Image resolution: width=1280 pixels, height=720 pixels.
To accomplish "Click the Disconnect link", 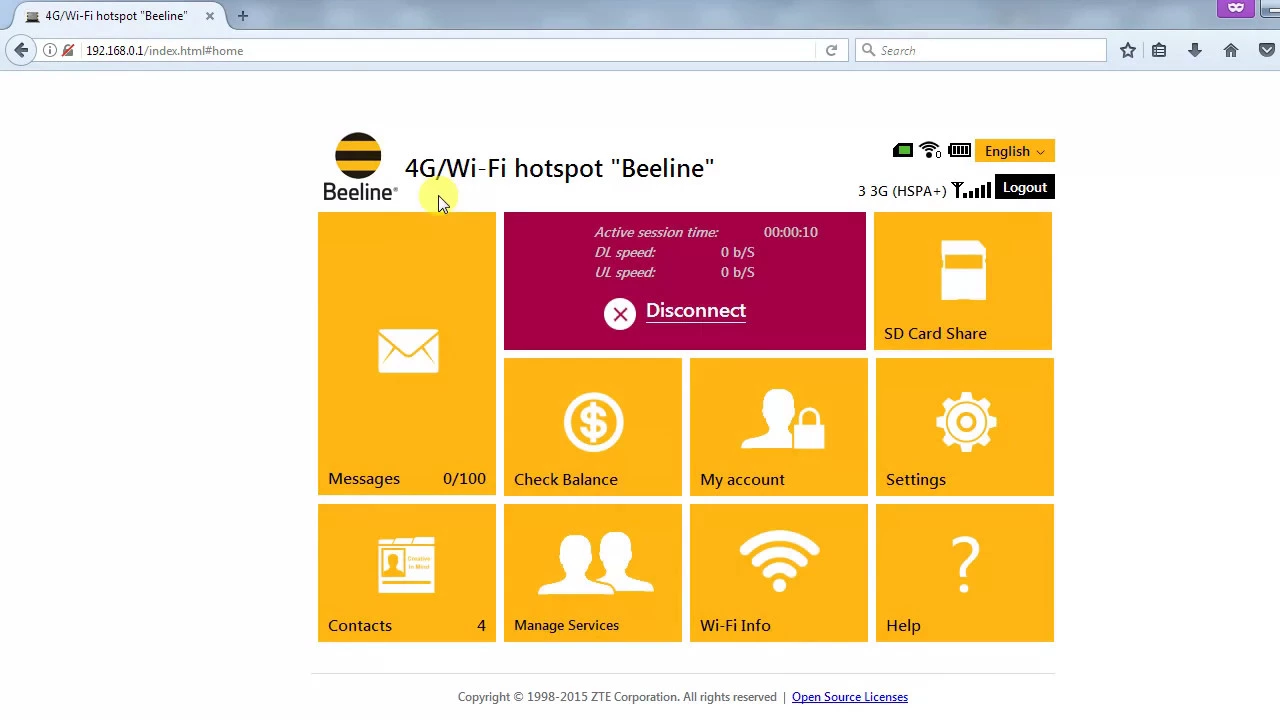I will click(x=696, y=310).
